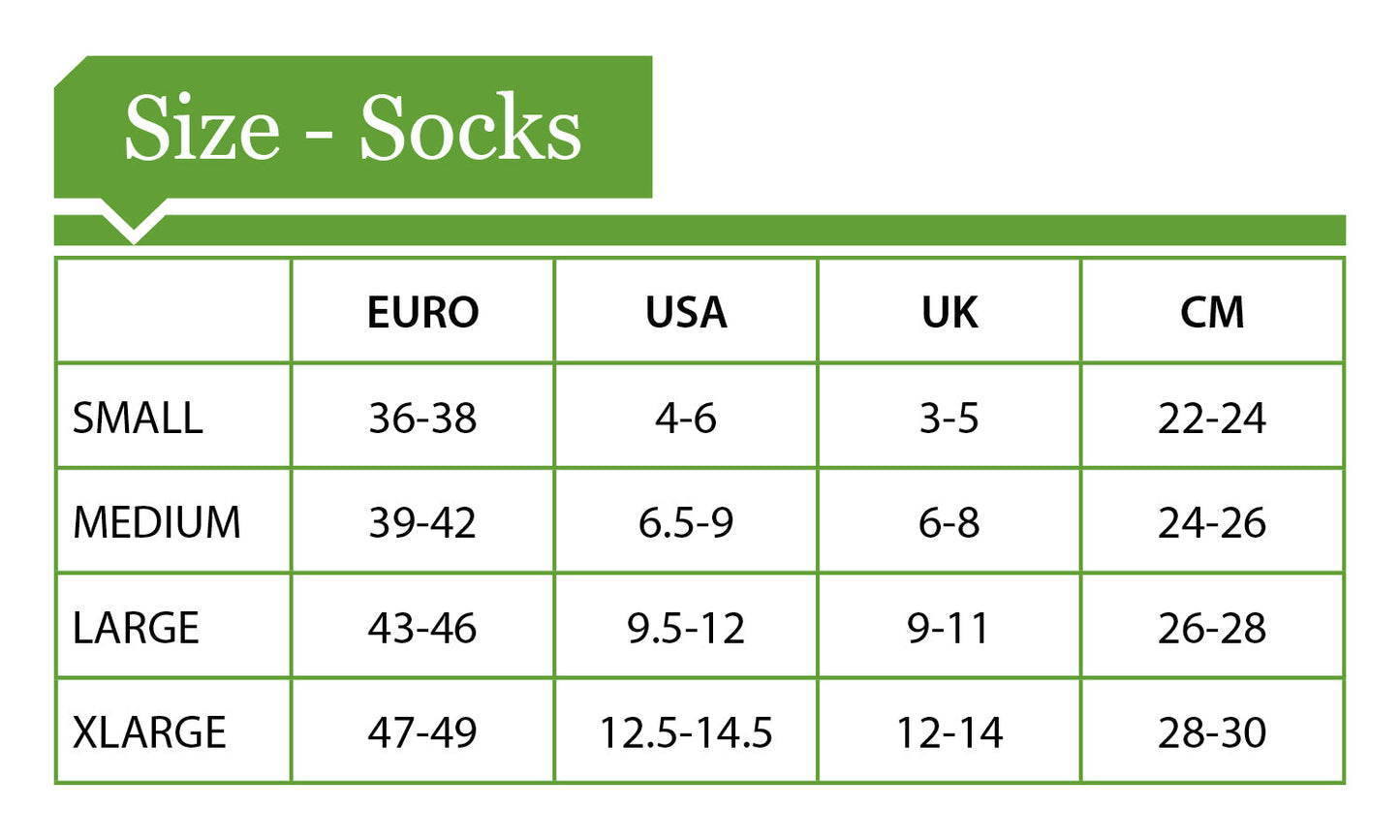Select the 6.5-9 USA size cell

click(x=686, y=523)
